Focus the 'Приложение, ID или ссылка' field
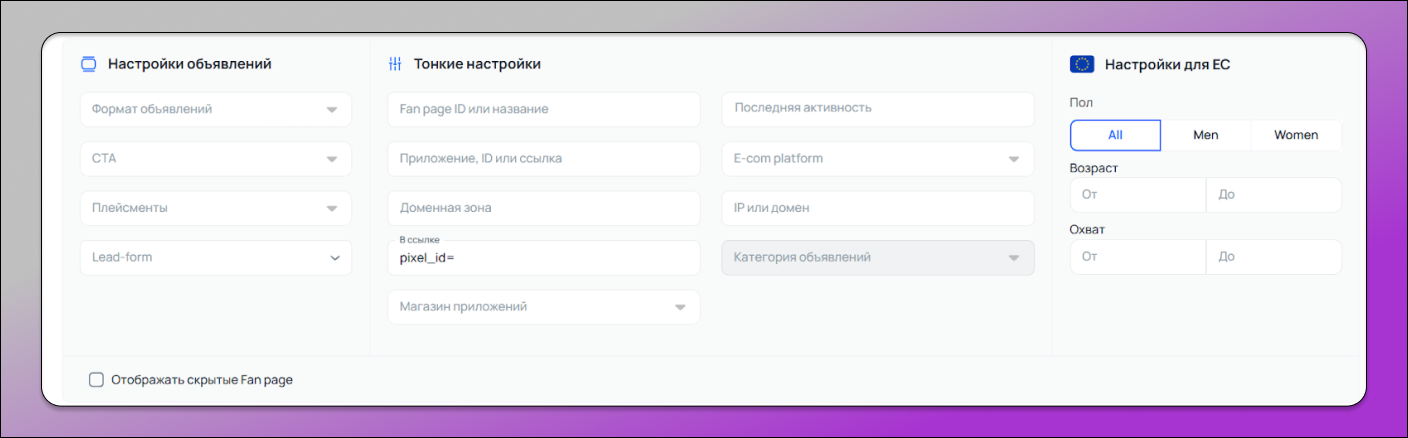Image resolution: width=1408 pixels, height=438 pixels. (543, 158)
